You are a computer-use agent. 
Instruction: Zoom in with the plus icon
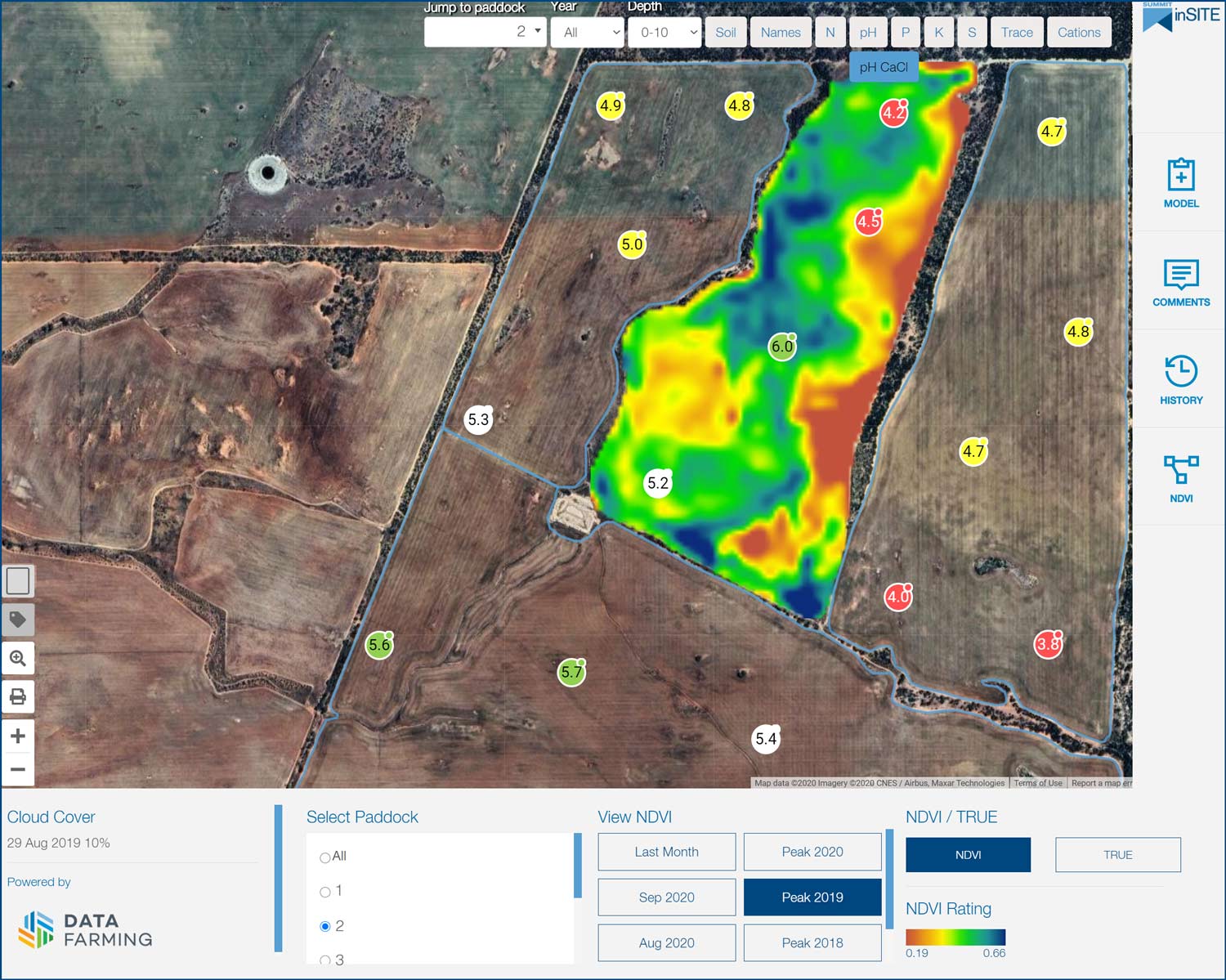pyautogui.click(x=18, y=736)
